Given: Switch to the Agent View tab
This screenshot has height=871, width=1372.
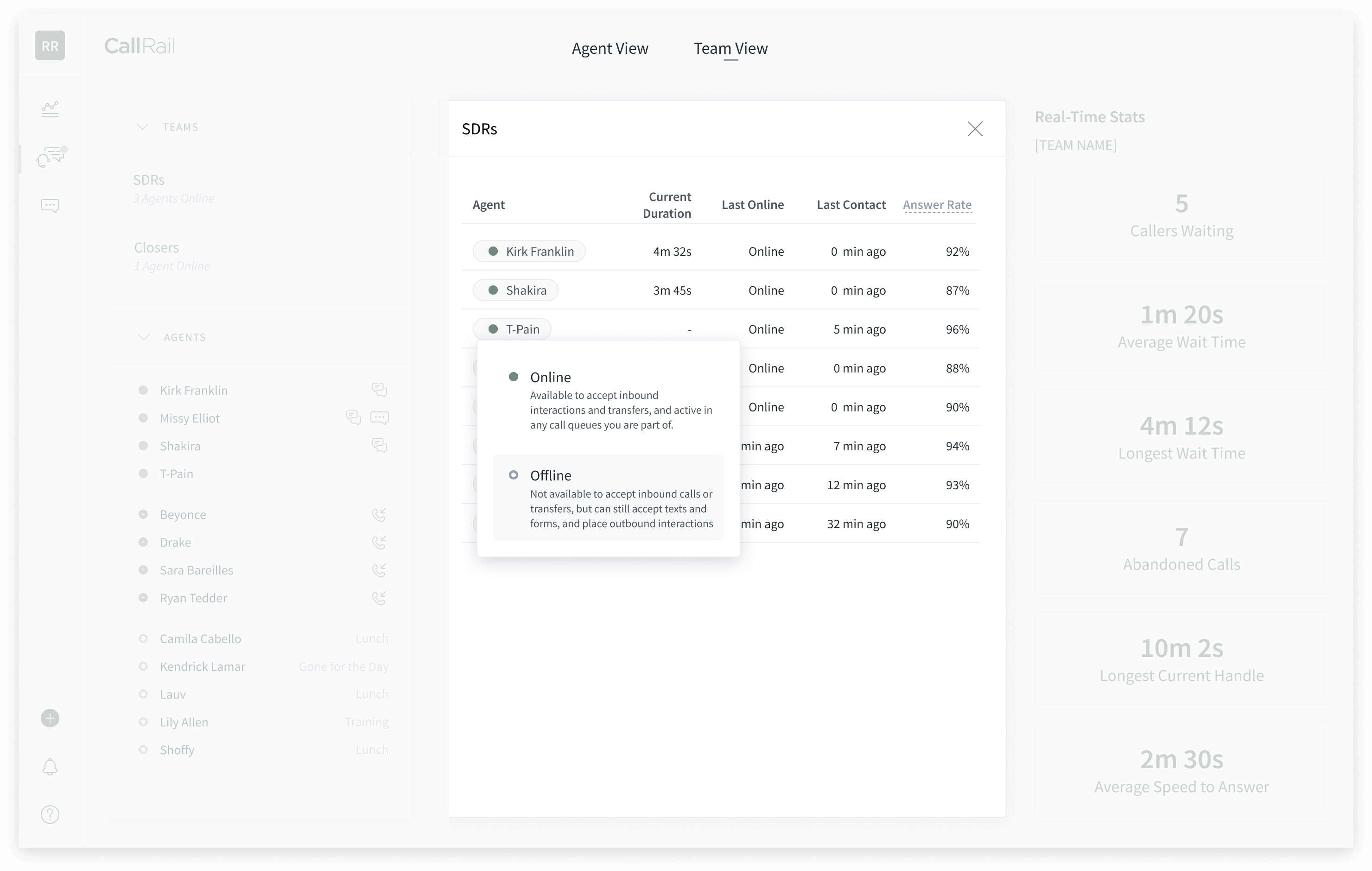Looking at the screenshot, I should [x=610, y=49].
